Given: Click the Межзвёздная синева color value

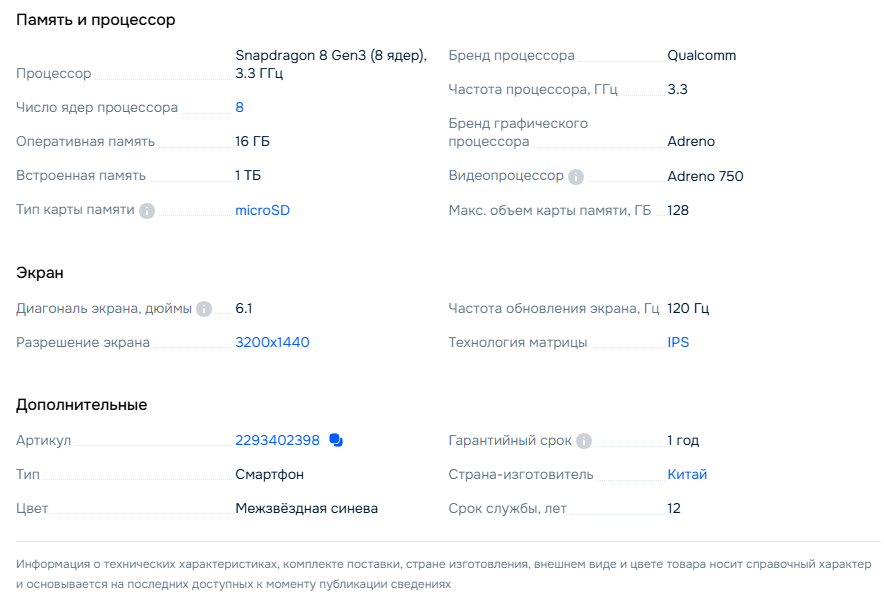Looking at the screenshot, I should click(306, 508).
